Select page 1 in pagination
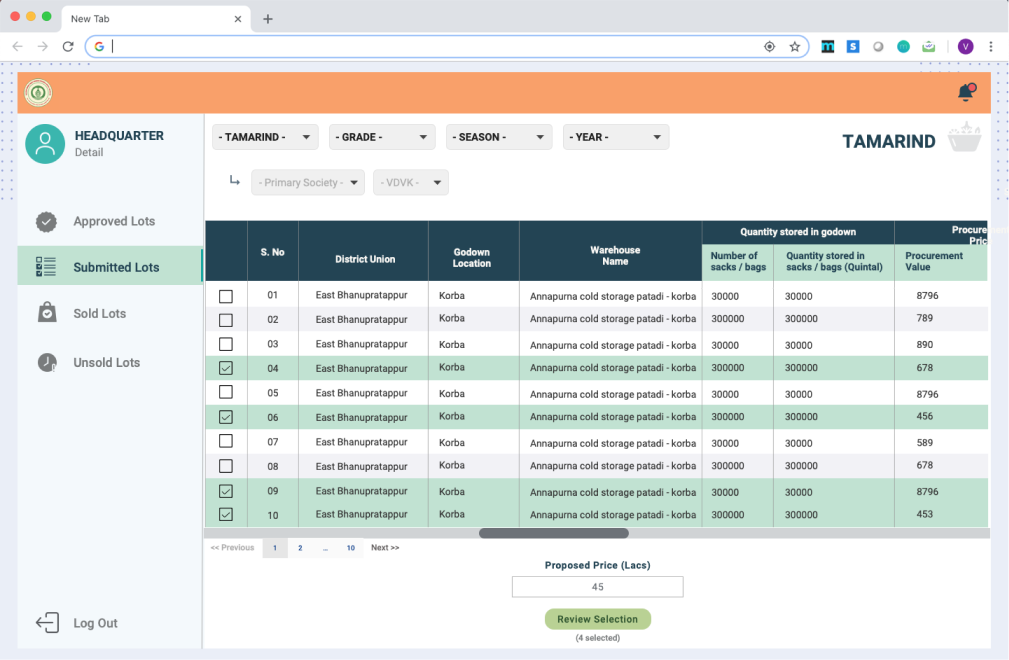1009x660 pixels. coord(275,547)
